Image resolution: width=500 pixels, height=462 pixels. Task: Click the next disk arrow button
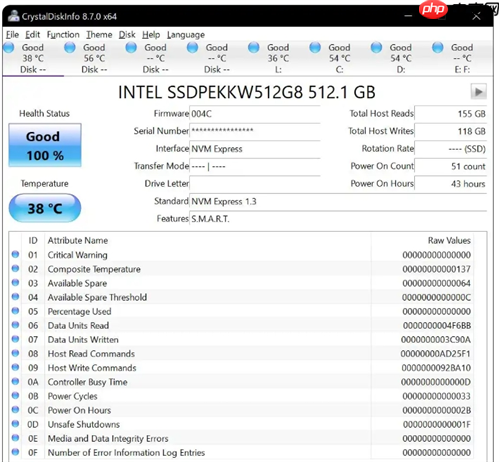[479, 92]
